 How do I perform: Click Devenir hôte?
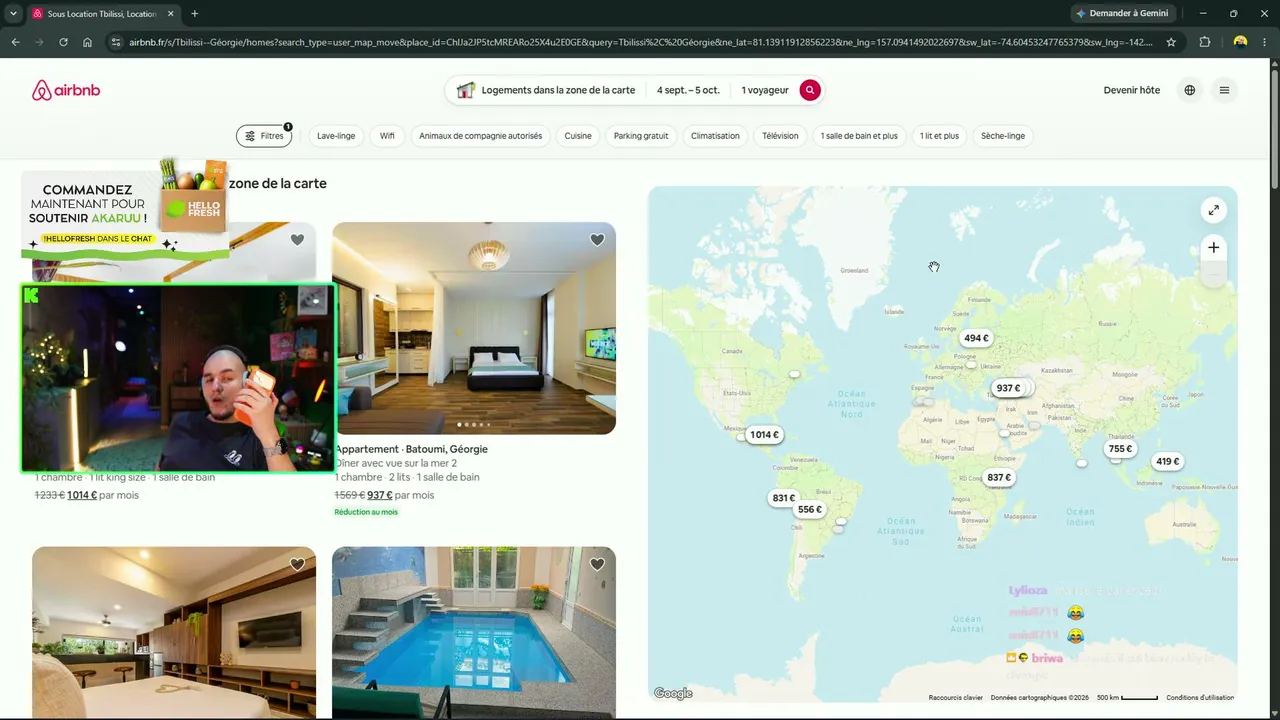pos(1132,90)
